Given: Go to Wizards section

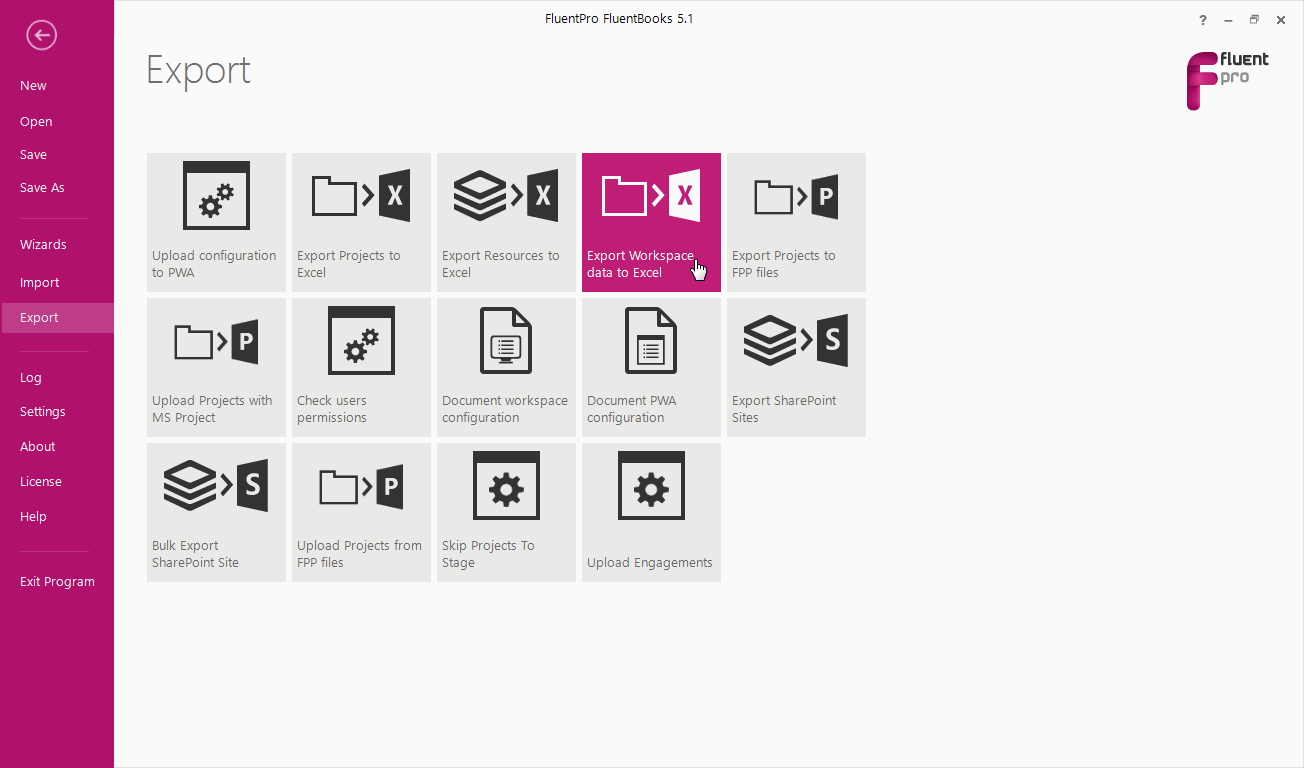Looking at the screenshot, I should pos(43,245).
